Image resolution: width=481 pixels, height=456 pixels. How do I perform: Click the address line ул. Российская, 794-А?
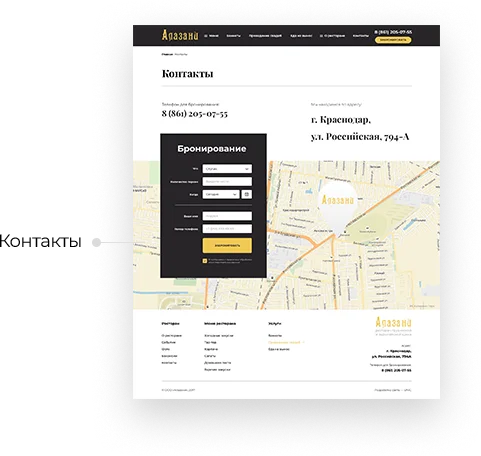(x=360, y=137)
